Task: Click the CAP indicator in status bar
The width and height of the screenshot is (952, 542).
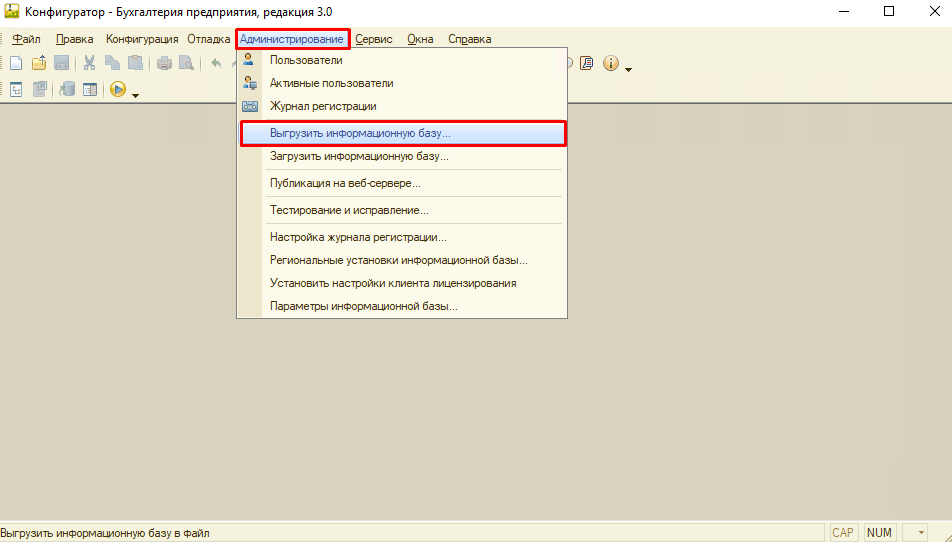Action: pyautogui.click(x=843, y=533)
